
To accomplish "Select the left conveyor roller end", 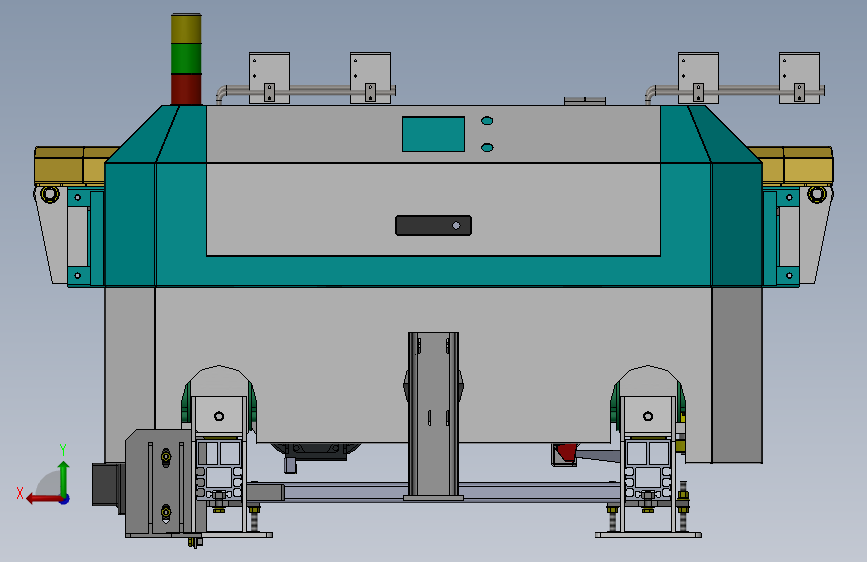I will [50, 194].
